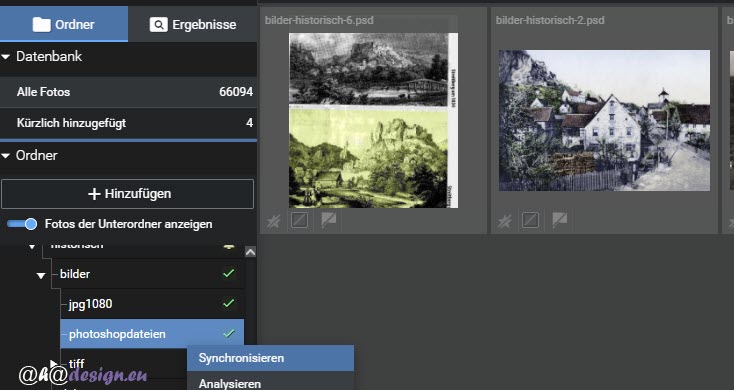Click the photo count 66094
734x390 pixels.
click(x=236, y=92)
